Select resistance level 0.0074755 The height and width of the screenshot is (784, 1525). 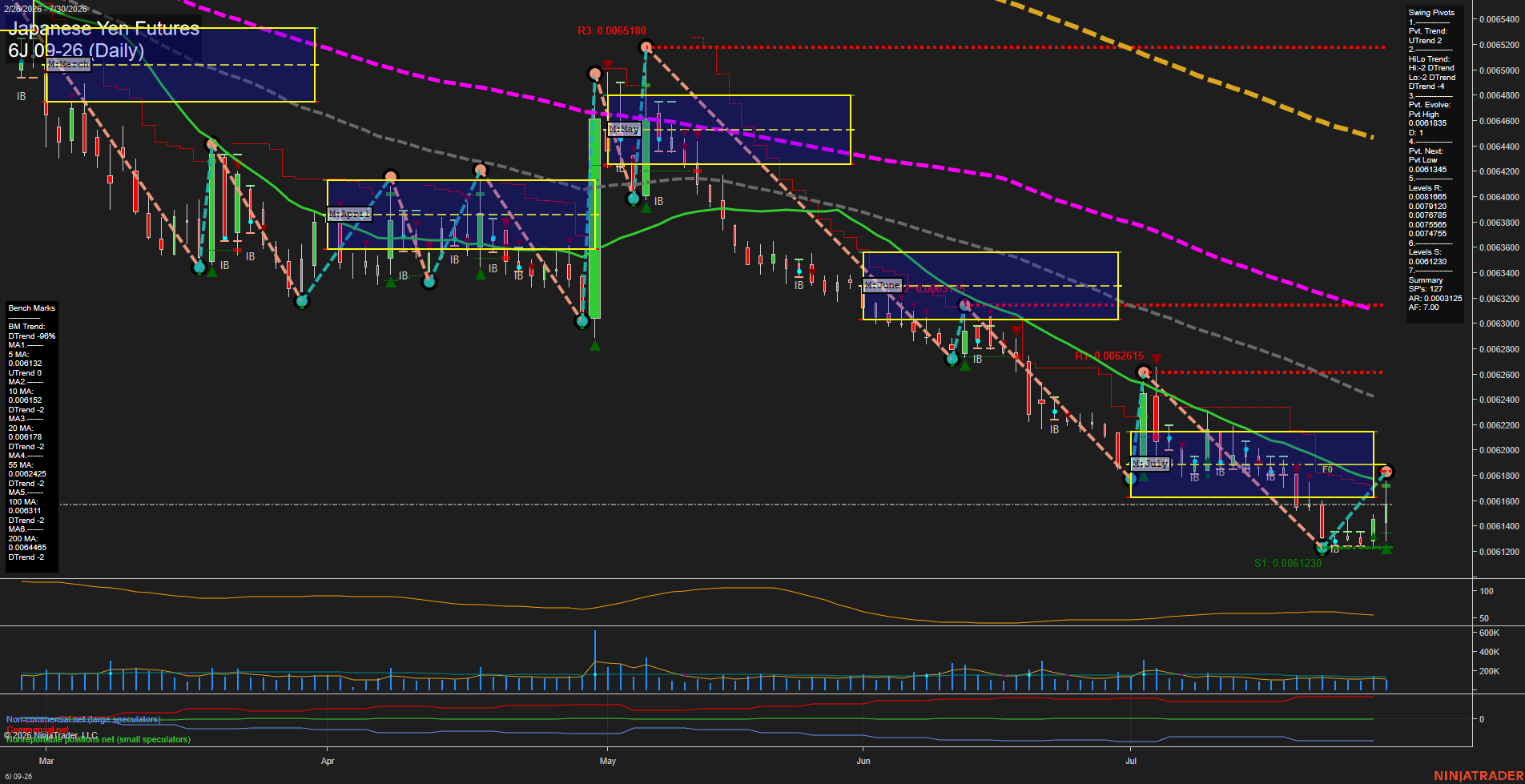pos(1428,234)
